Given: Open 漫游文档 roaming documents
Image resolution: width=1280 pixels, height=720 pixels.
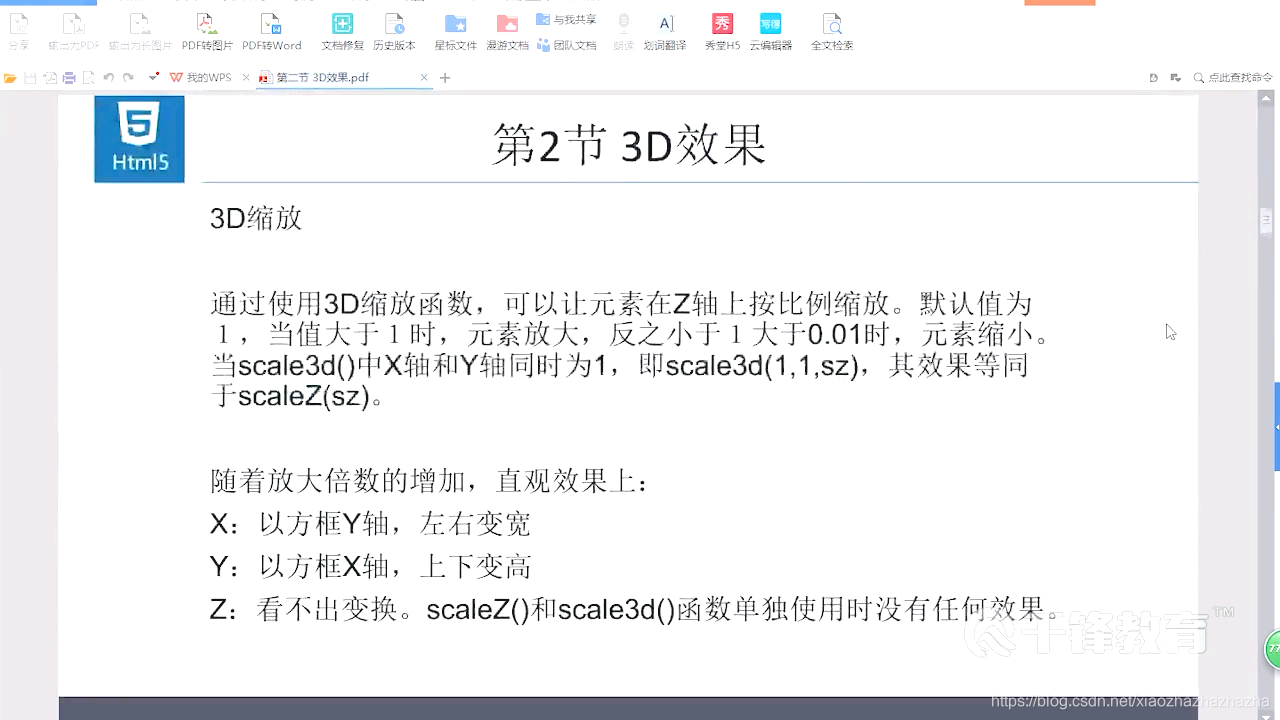Looking at the screenshot, I should pyautogui.click(x=507, y=31).
